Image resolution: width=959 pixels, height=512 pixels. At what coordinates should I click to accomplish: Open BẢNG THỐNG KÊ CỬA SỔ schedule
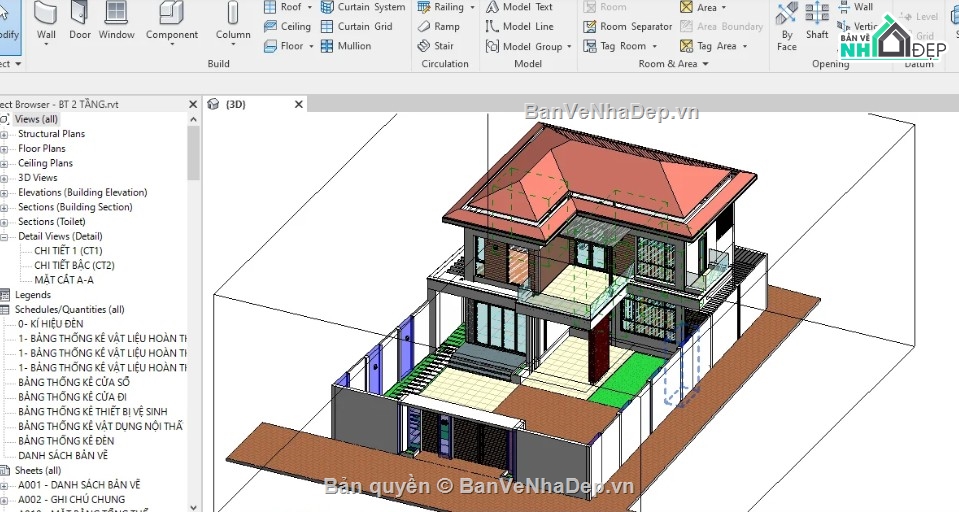[73, 382]
